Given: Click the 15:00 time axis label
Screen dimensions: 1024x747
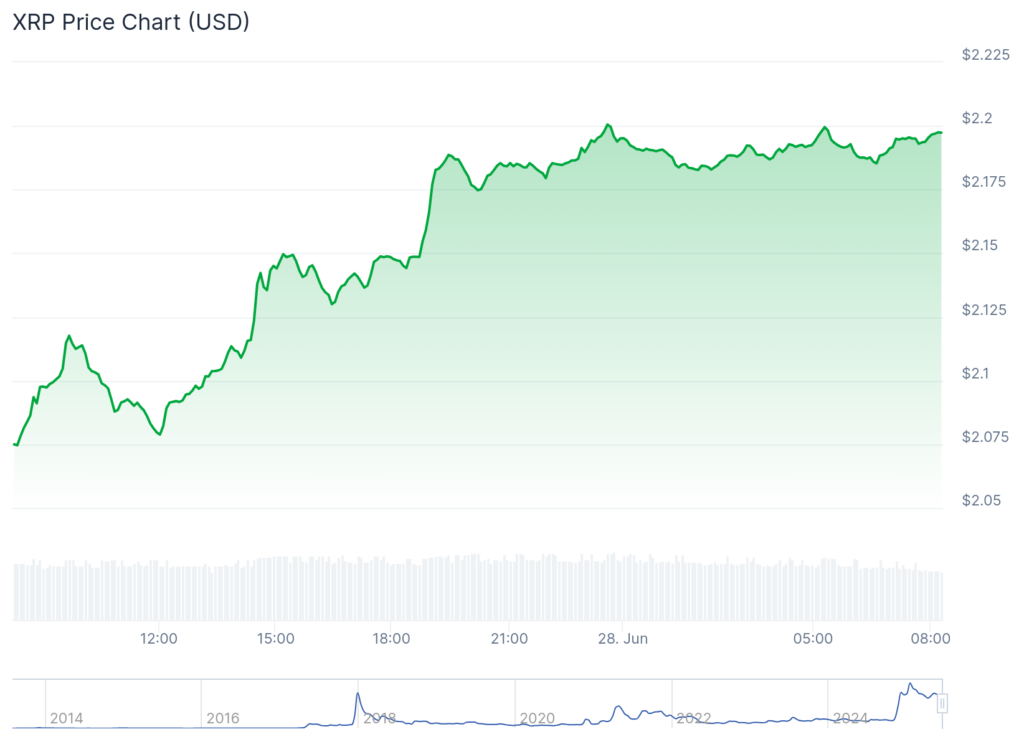Looking at the screenshot, I should (275, 638).
